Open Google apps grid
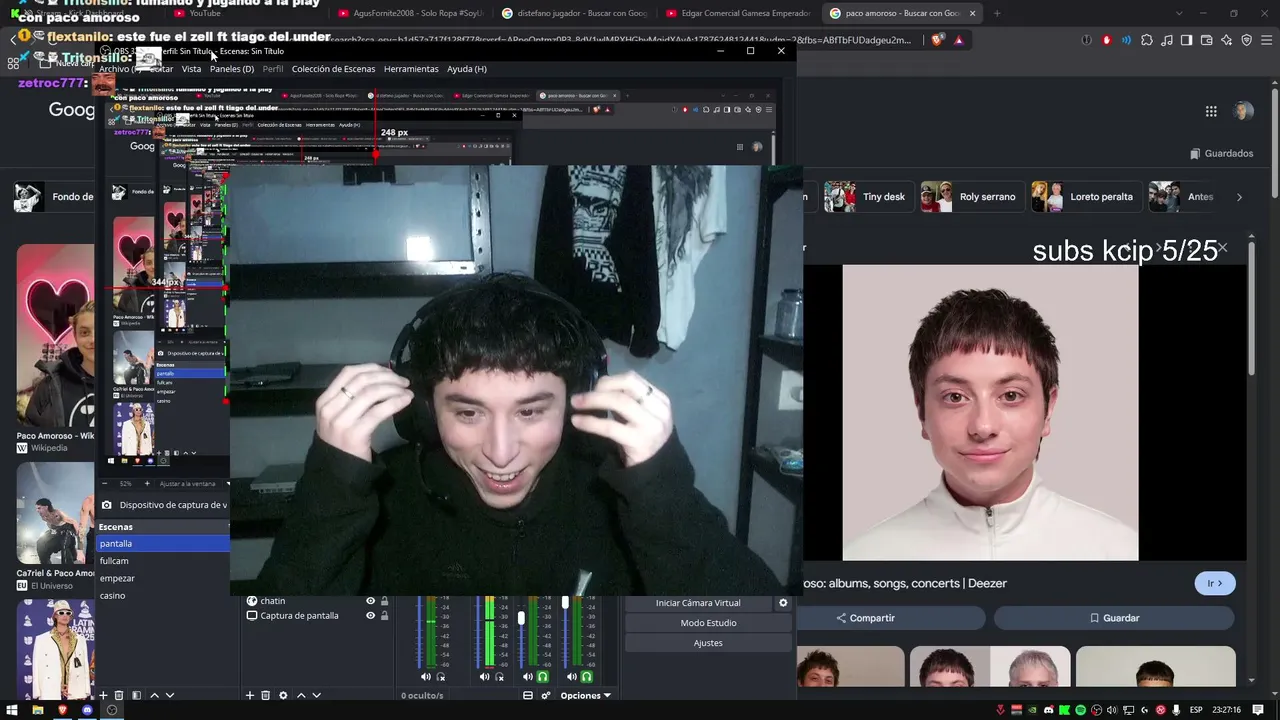Image resolution: width=1280 pixels, height=720 pixels. click(1211, 111)
